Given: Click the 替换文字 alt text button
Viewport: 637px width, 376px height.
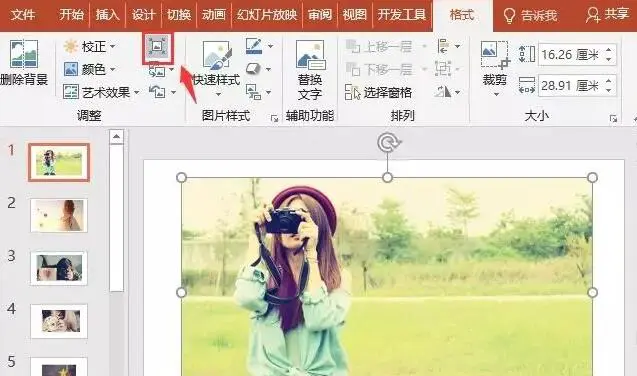Looking at the screenshot, I should [x=310, y=70].
